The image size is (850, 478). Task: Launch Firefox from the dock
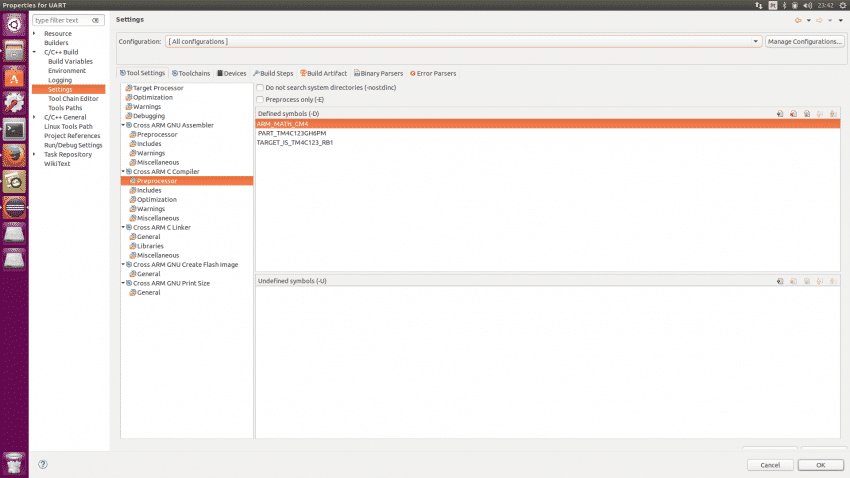pyautogui.click(x=14, y=156)
